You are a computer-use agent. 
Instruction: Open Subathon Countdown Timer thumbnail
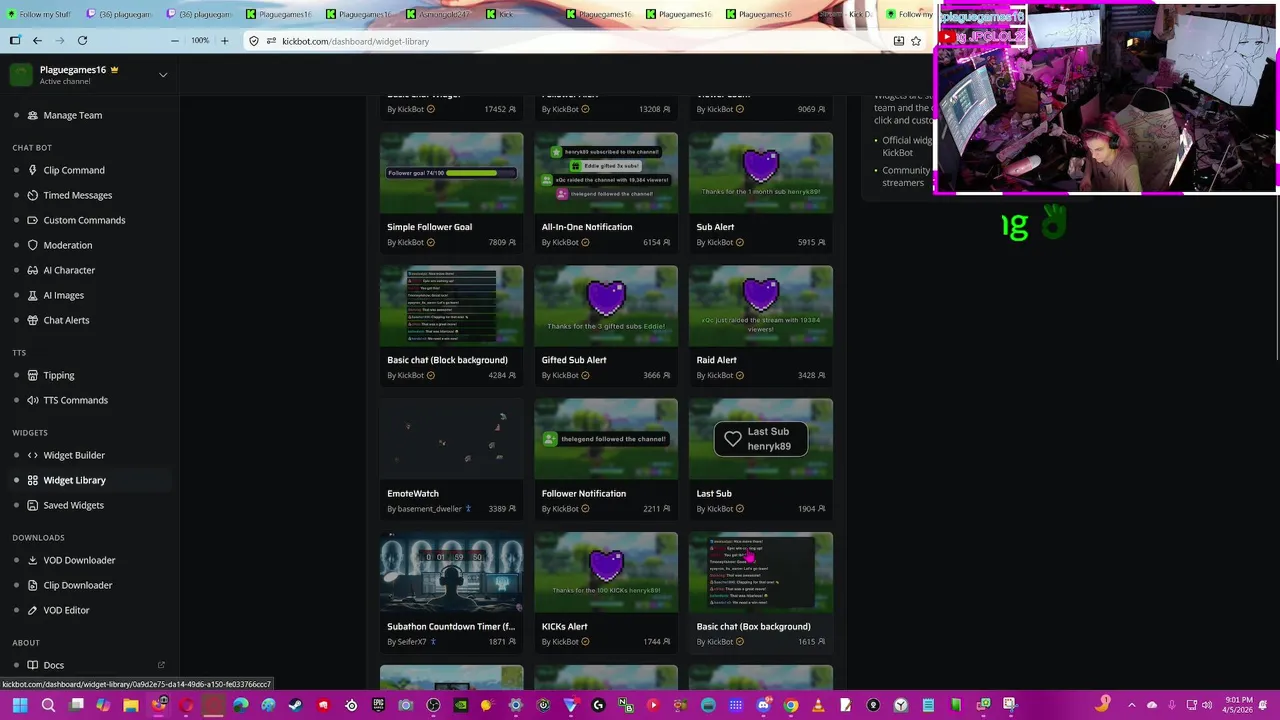pos(451,571)
